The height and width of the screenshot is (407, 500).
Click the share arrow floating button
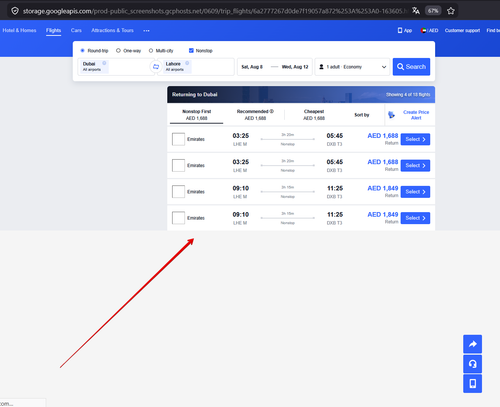[472, 344]
